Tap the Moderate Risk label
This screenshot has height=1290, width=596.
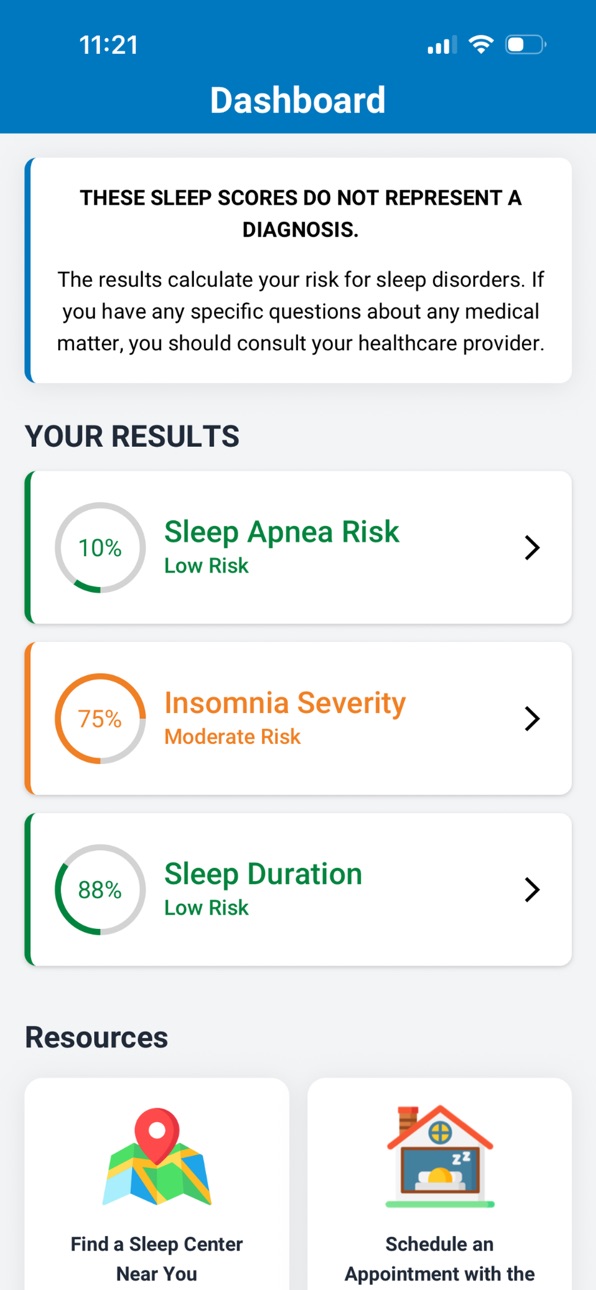[232, 737]
